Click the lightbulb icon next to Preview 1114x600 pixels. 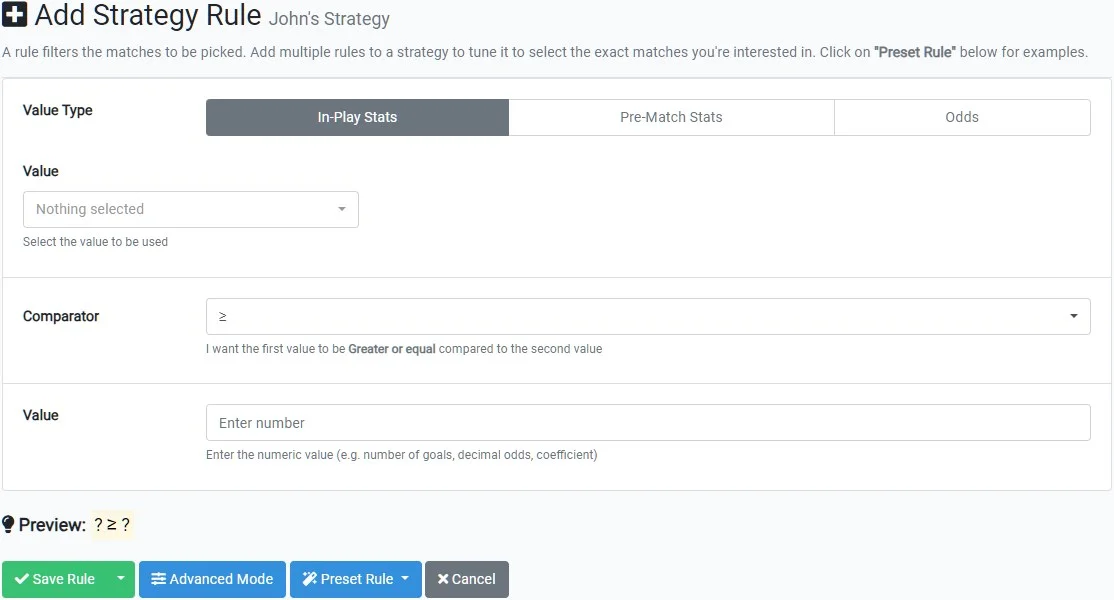click(9, 525)
